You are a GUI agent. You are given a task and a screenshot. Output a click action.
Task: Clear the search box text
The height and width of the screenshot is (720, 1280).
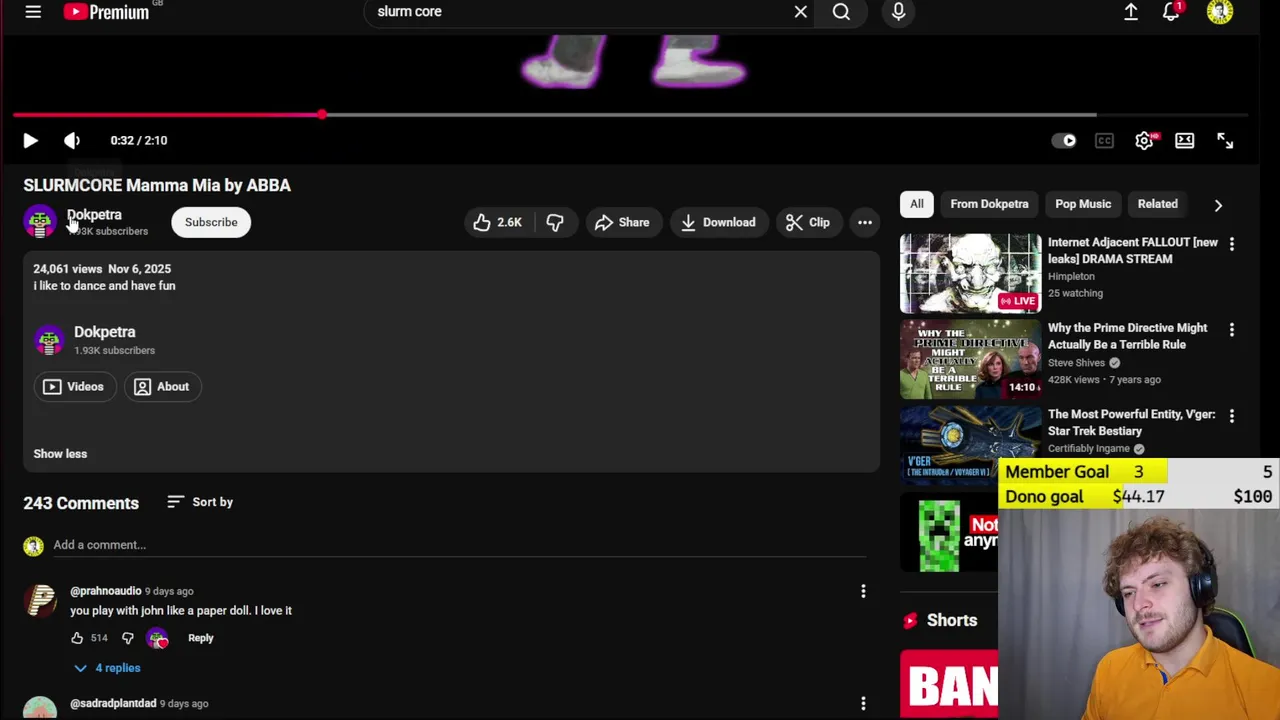tap(800, 12)
